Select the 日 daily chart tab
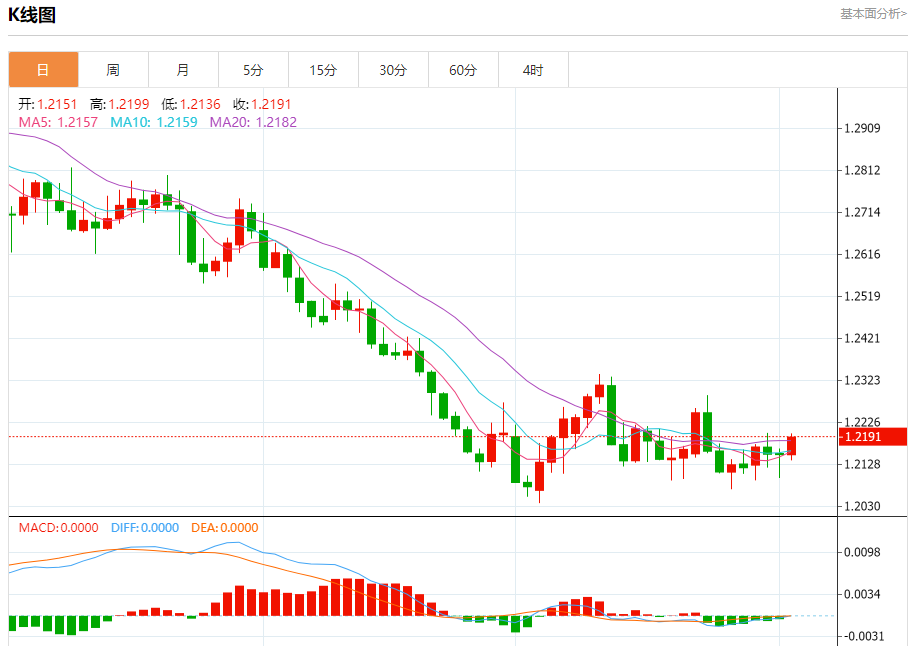The image size is (912, 646). click(44, 70)
